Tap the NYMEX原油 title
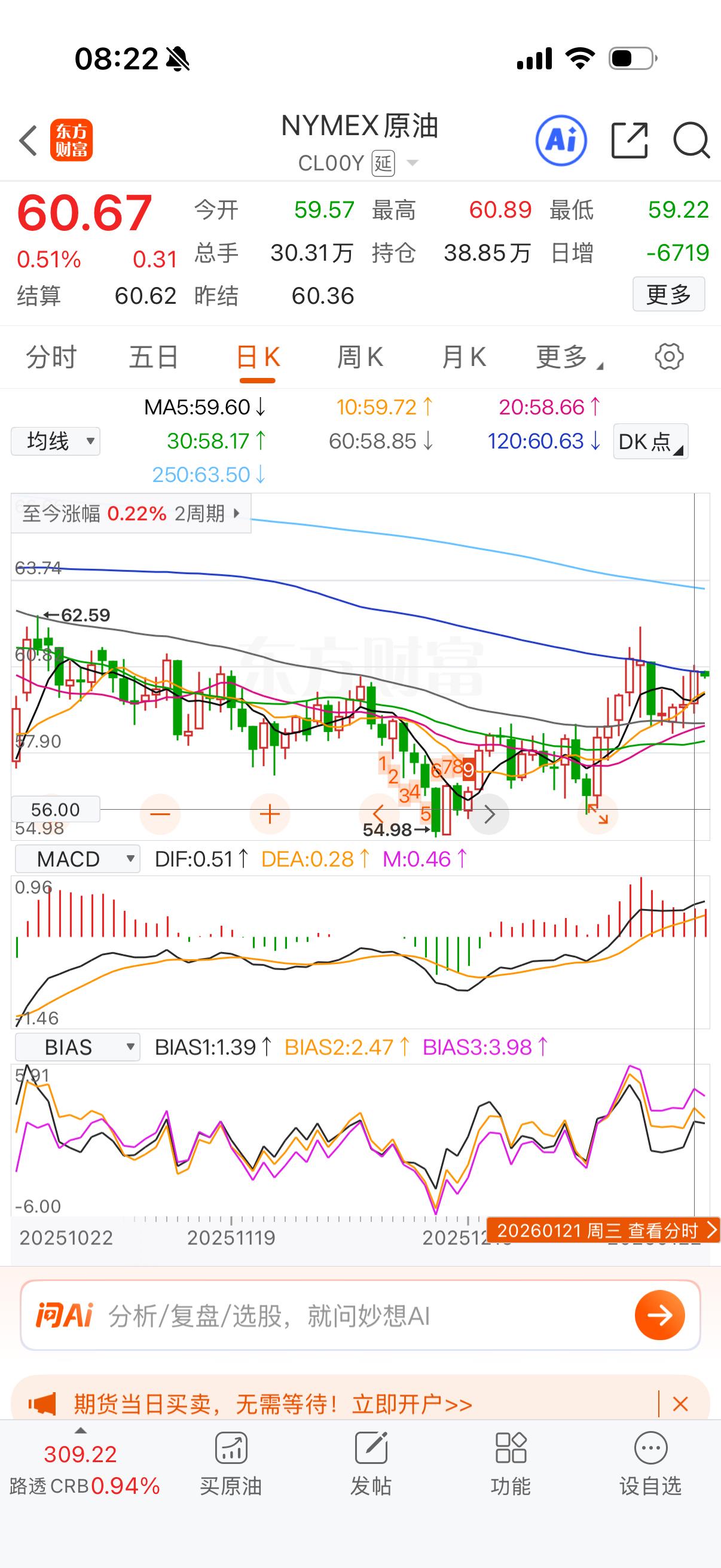Image resolution: width=721 pixels, height=1568 pixels. tap(359, 127)
